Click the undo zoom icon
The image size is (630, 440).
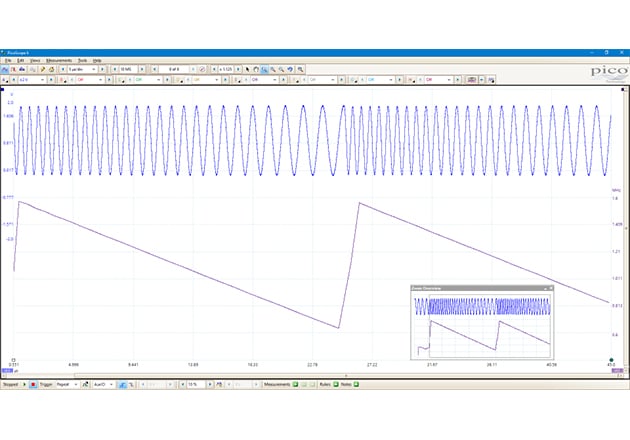pyautogui.click(x=290, y=70)
